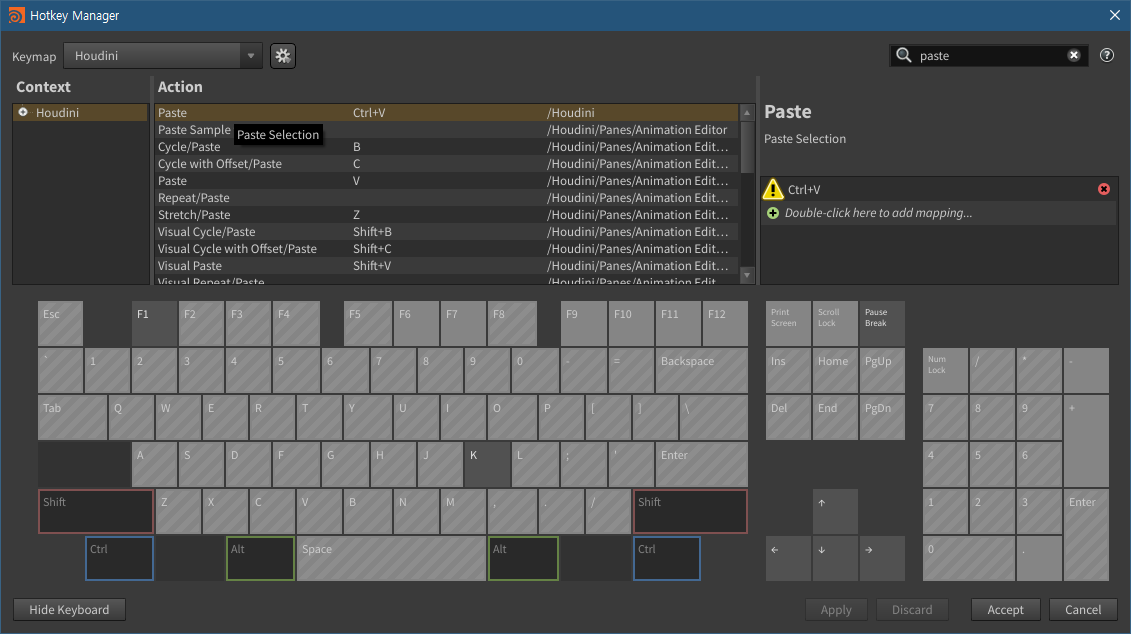Select the Cycle/Paste action row

point(446,146)
